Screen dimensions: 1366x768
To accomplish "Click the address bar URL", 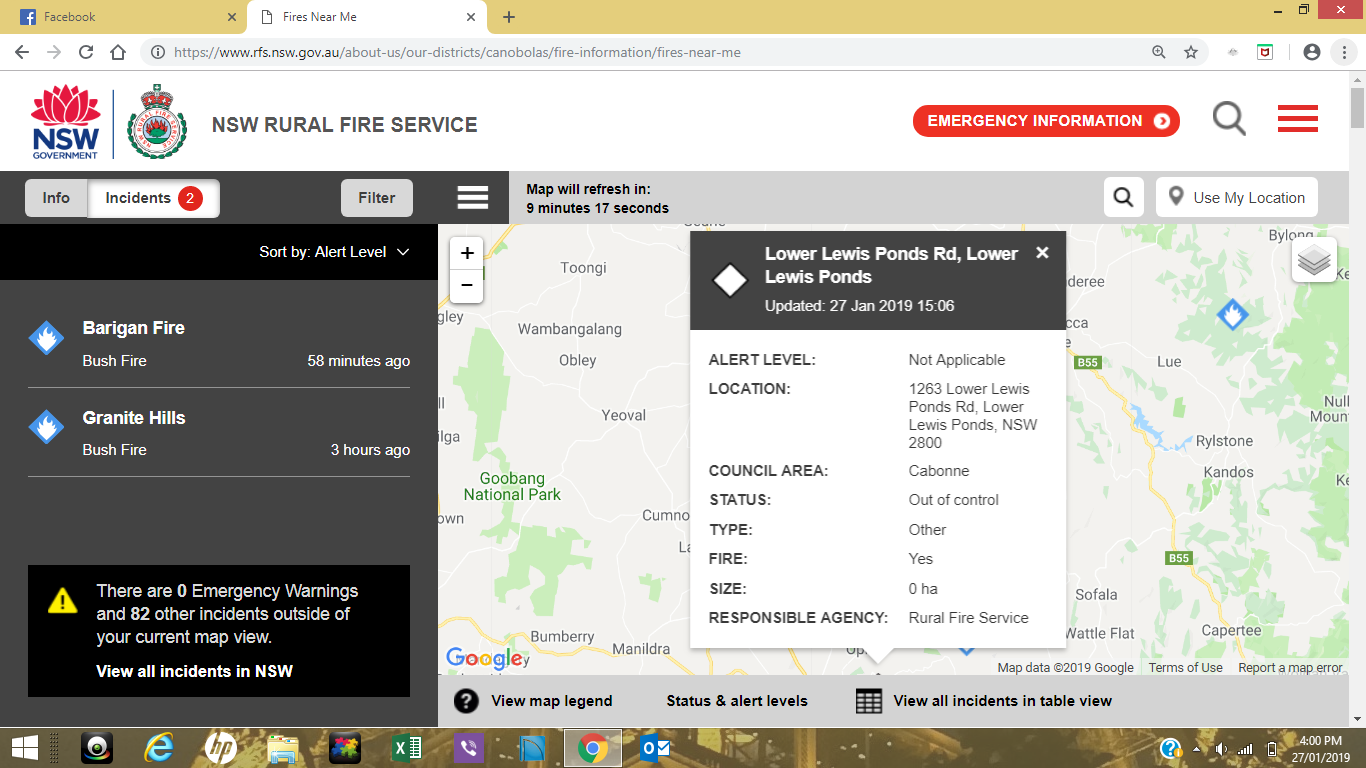I will tap(457, 52).
